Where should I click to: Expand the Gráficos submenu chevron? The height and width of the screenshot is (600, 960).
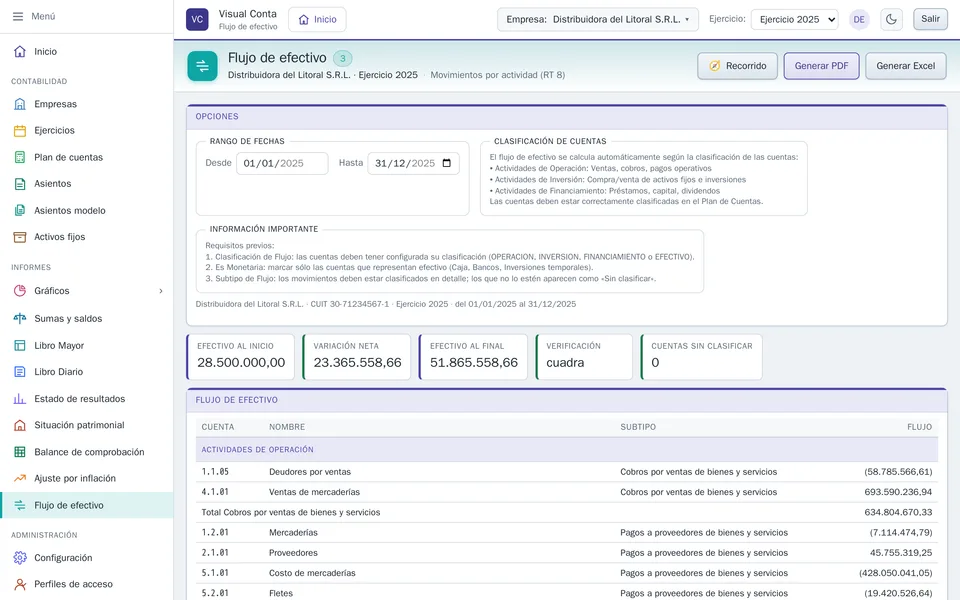tap(161, 291)
